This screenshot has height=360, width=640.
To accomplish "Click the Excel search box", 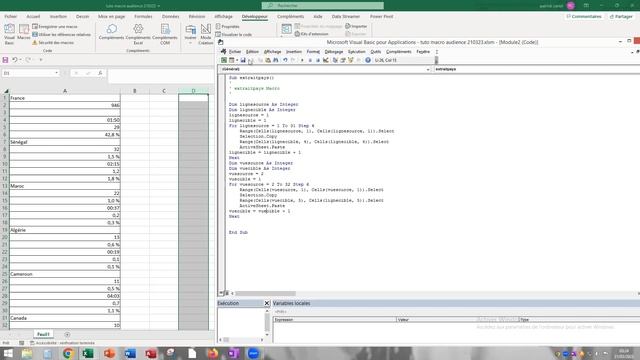I will tap(322, 6).
